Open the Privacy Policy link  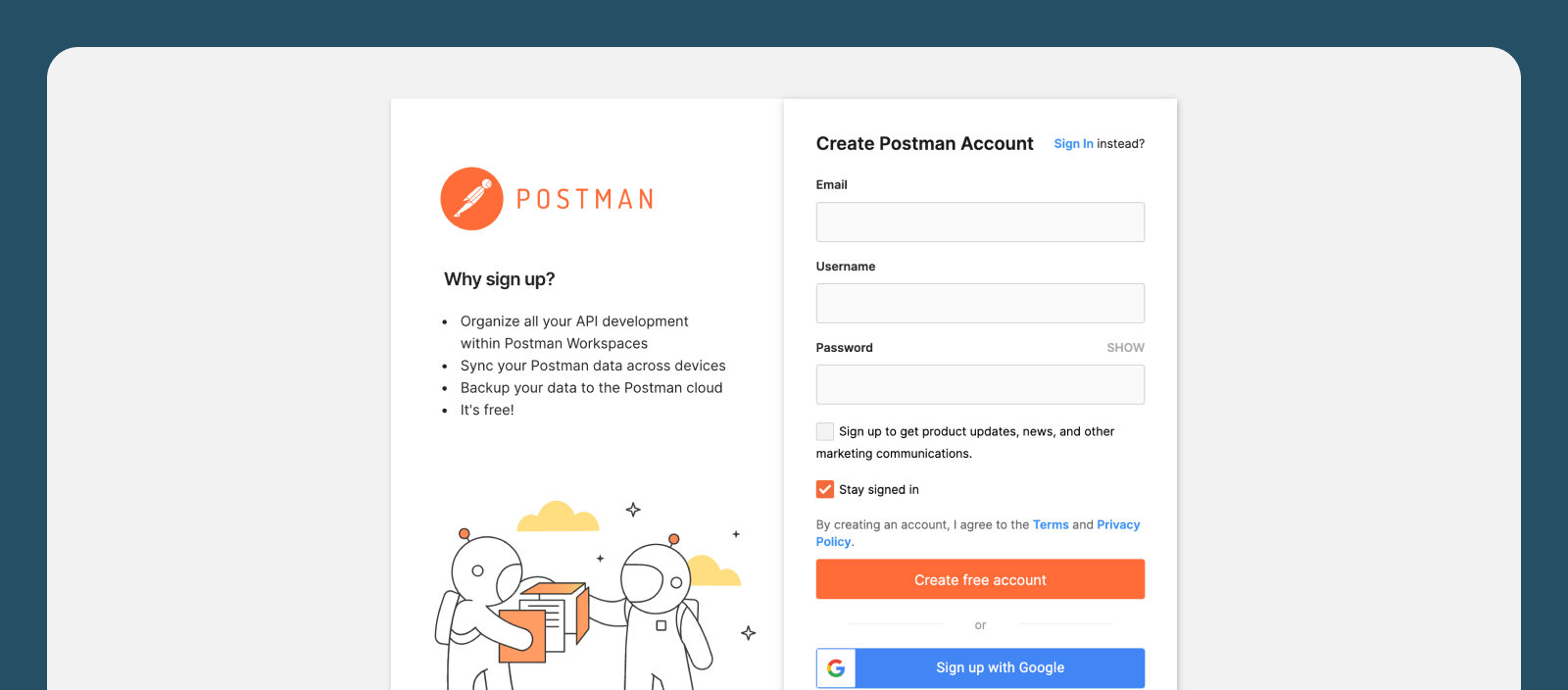pos(1118,525)
